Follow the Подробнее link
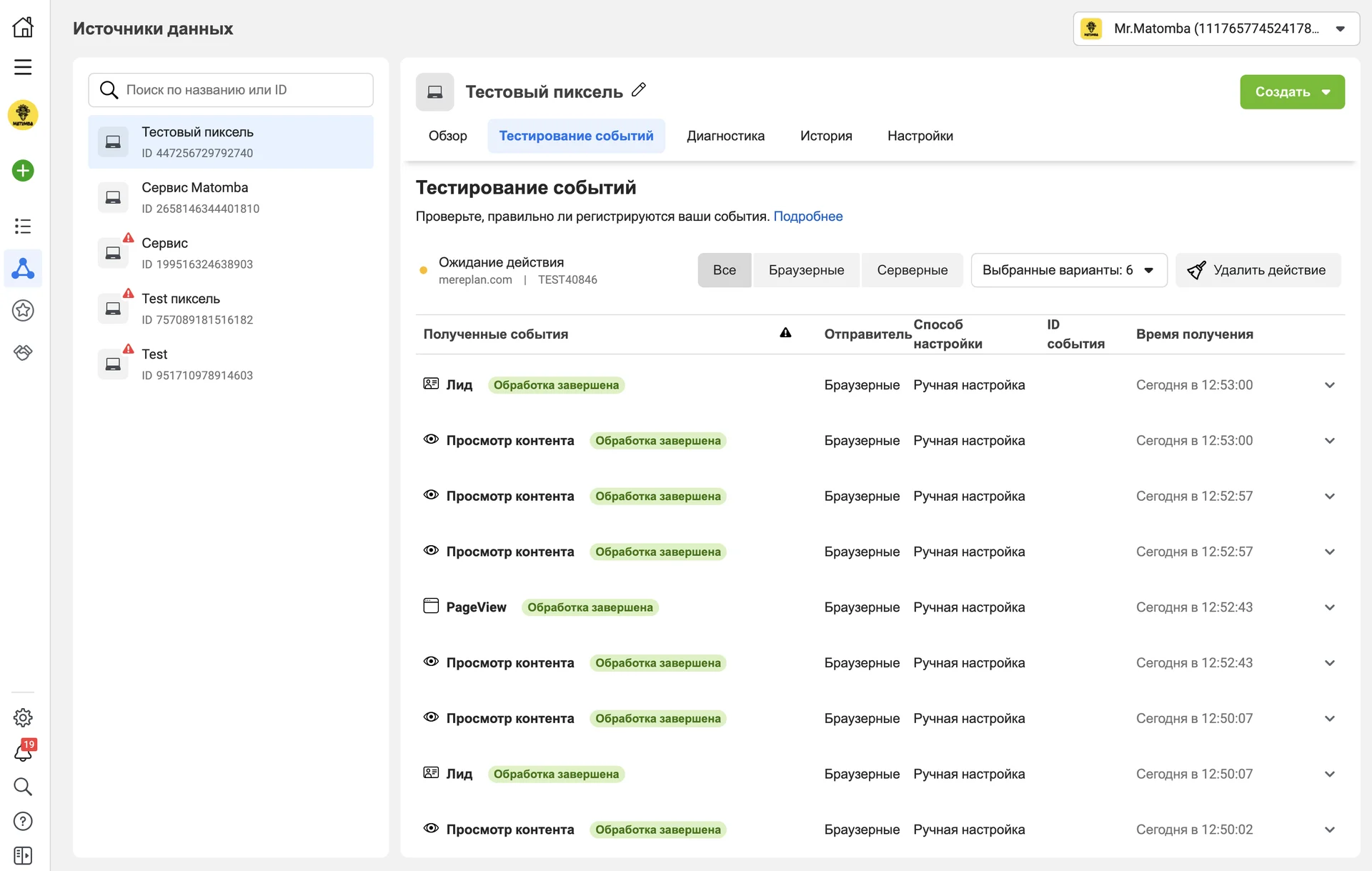 807,216
